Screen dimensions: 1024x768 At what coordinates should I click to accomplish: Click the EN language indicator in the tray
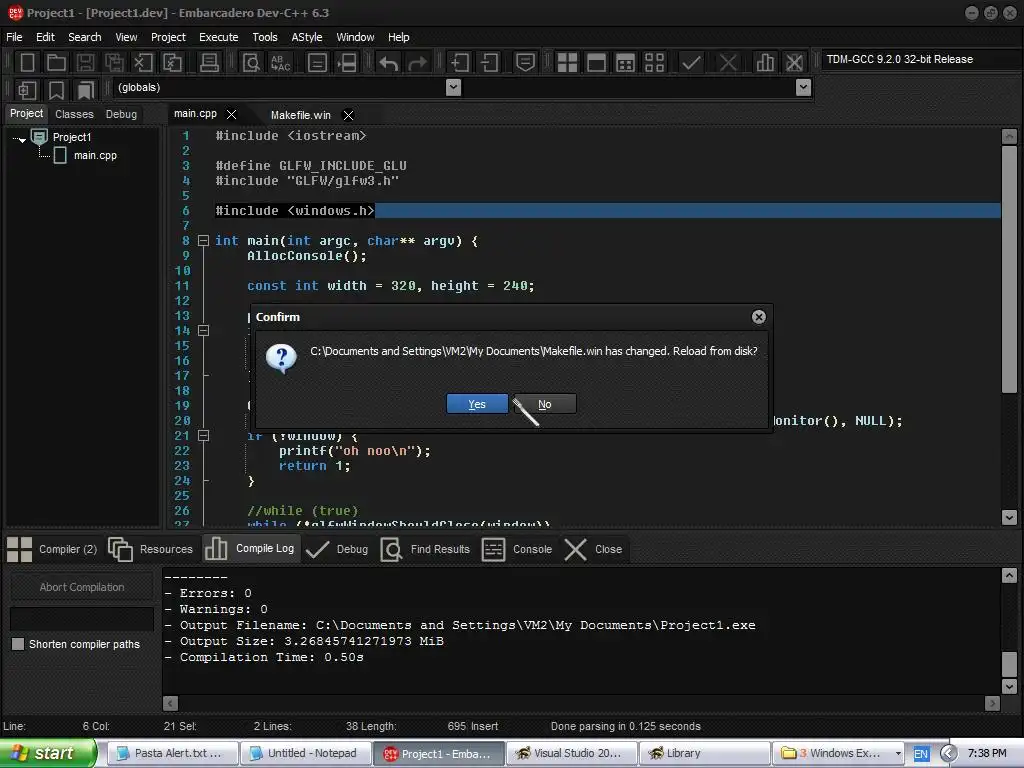click(x=921, y=754)
